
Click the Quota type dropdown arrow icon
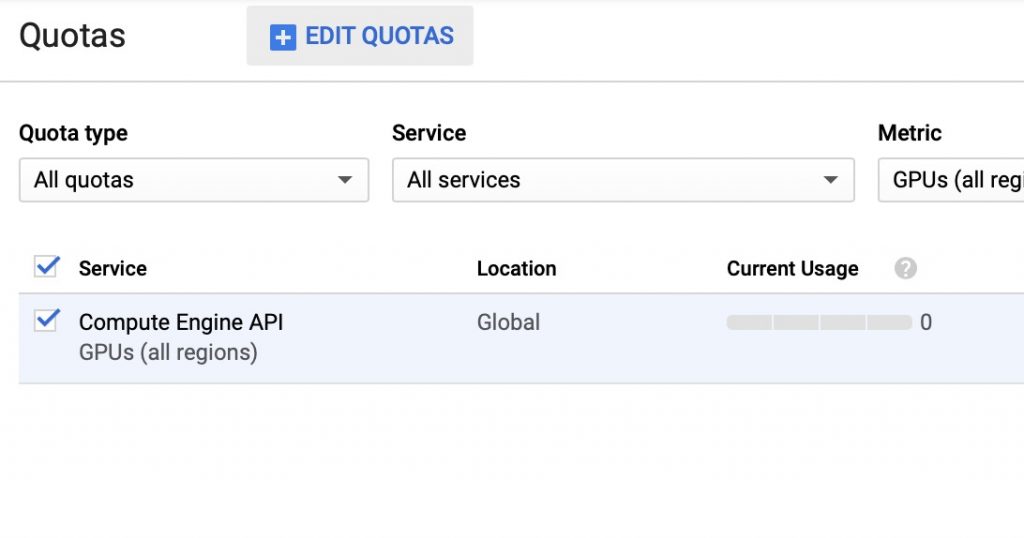tap(345, 180)
